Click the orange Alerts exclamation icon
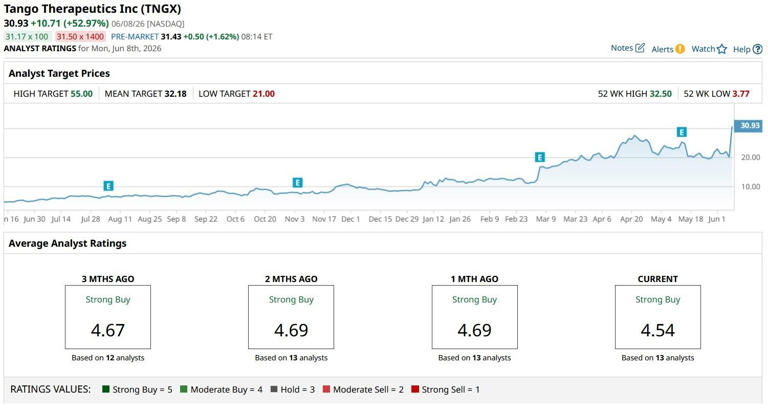The width and height of the screenshot is (768, 410). (x=680, y=49)
